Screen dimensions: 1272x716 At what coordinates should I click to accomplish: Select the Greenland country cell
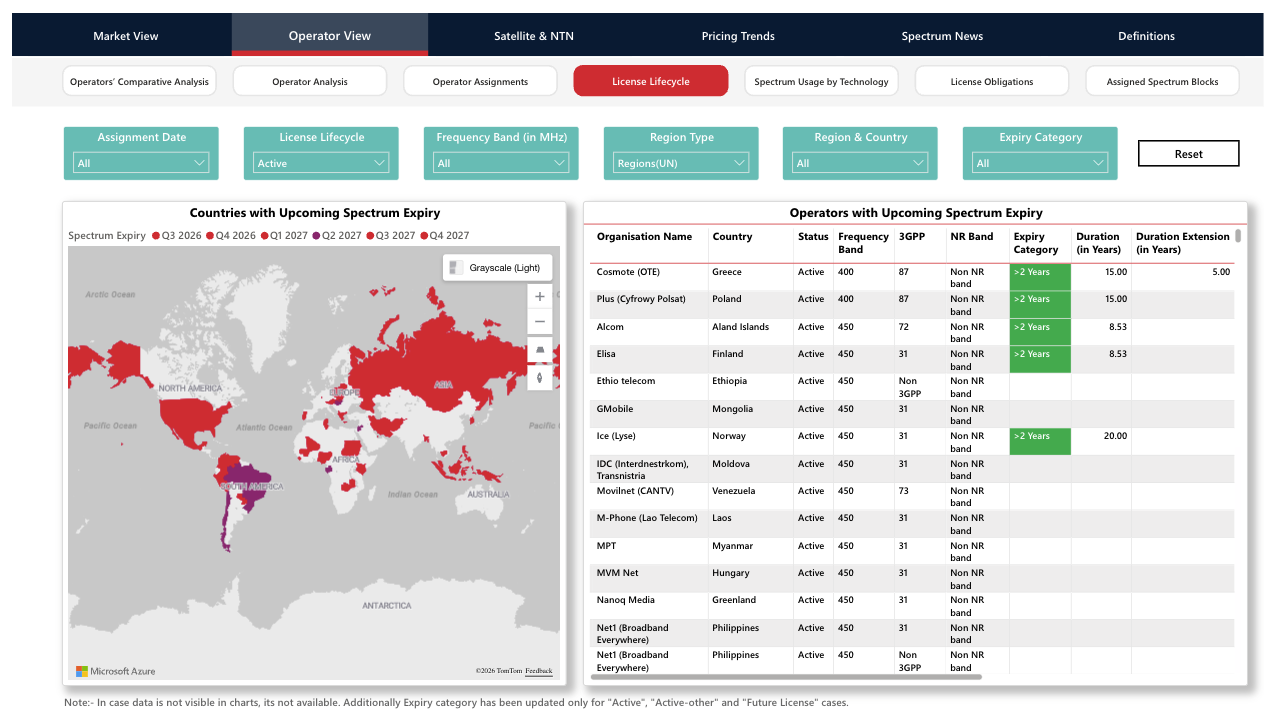pos(736,600)
